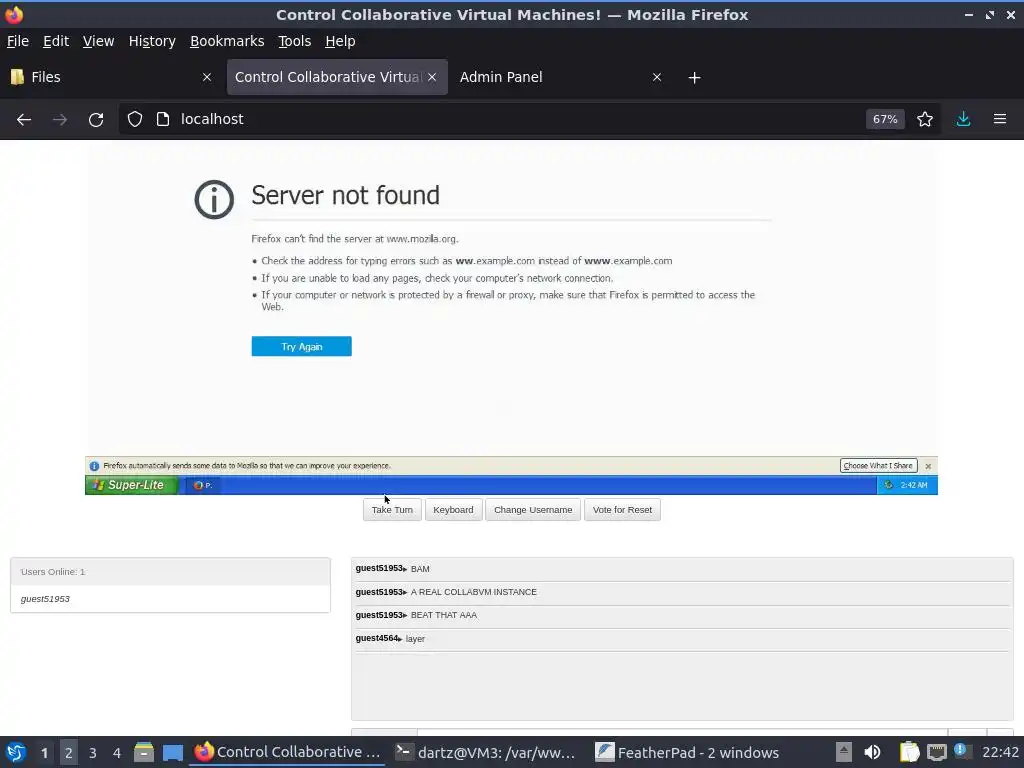This screenshot has width=1024, height=768.
Task: Open the Tools menu
Action: coord(295,41)
